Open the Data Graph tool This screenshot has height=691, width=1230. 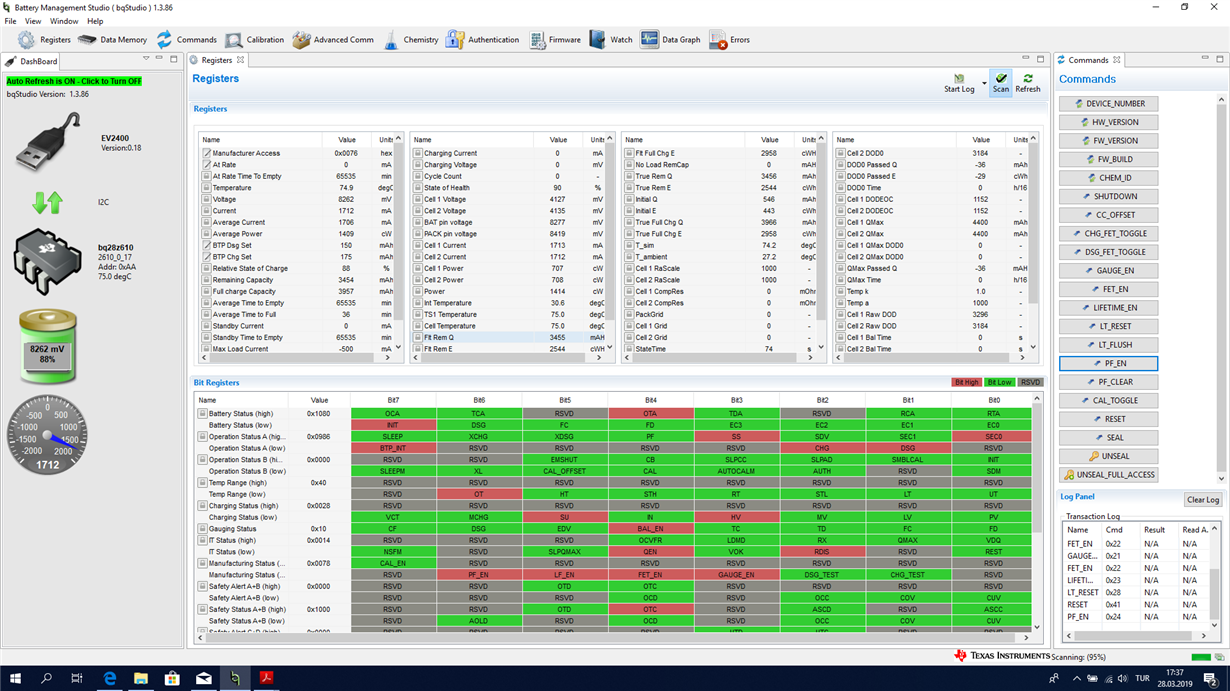[670, 40]
